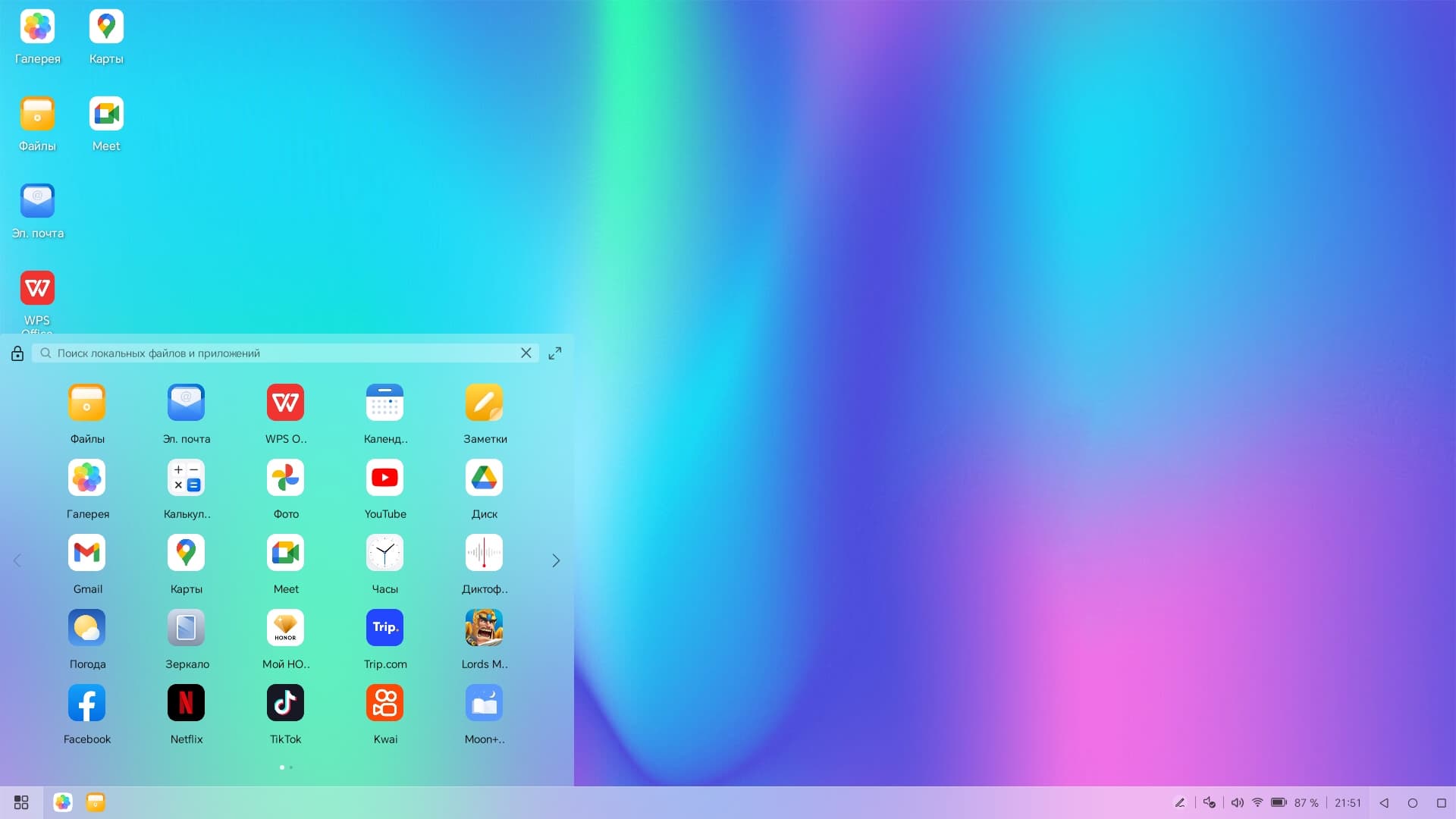Expand app drawer to full screen
The image size is (1456, 819).
click(x=555, y=353)
